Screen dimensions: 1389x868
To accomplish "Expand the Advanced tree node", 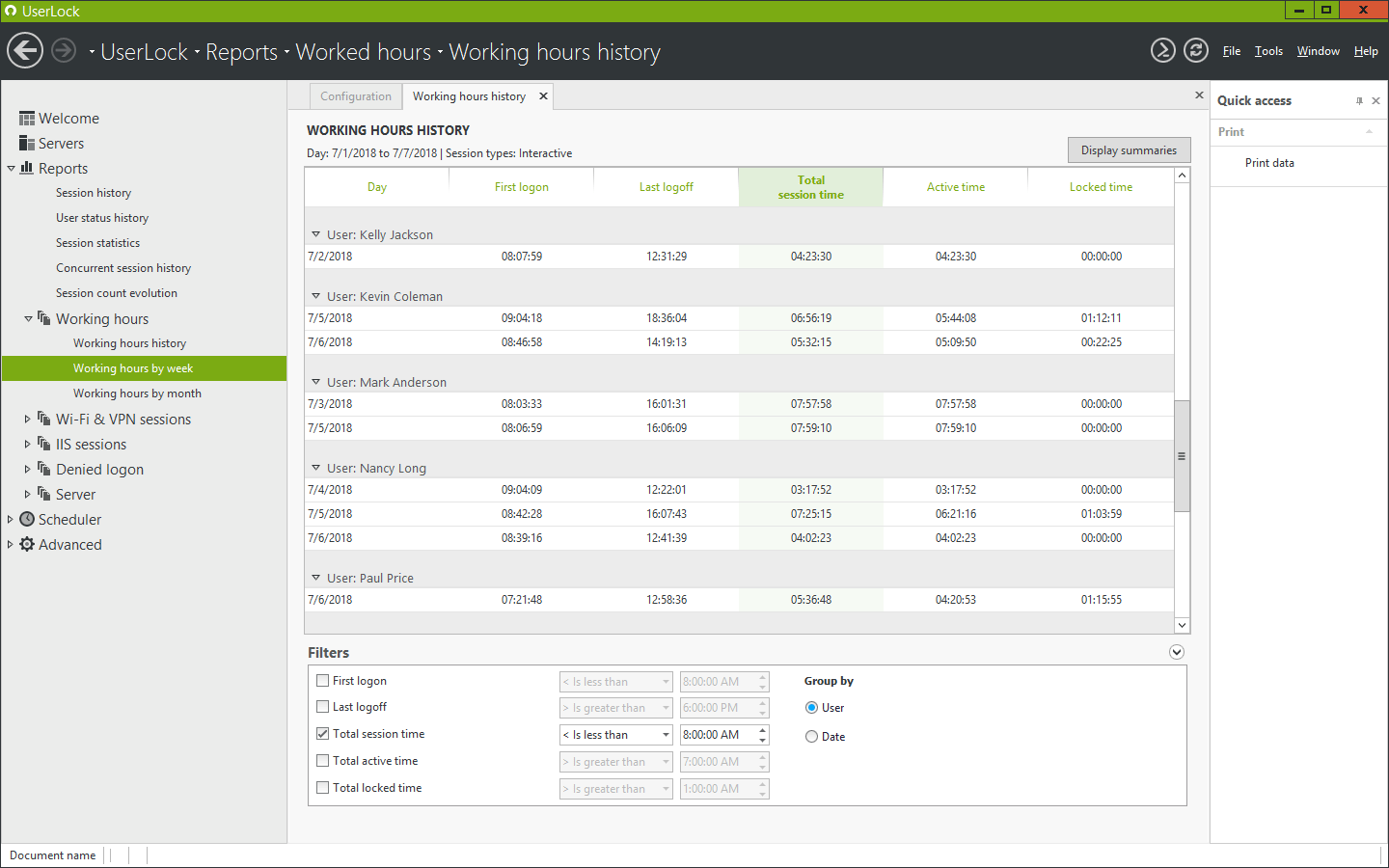I will (11, 544).
